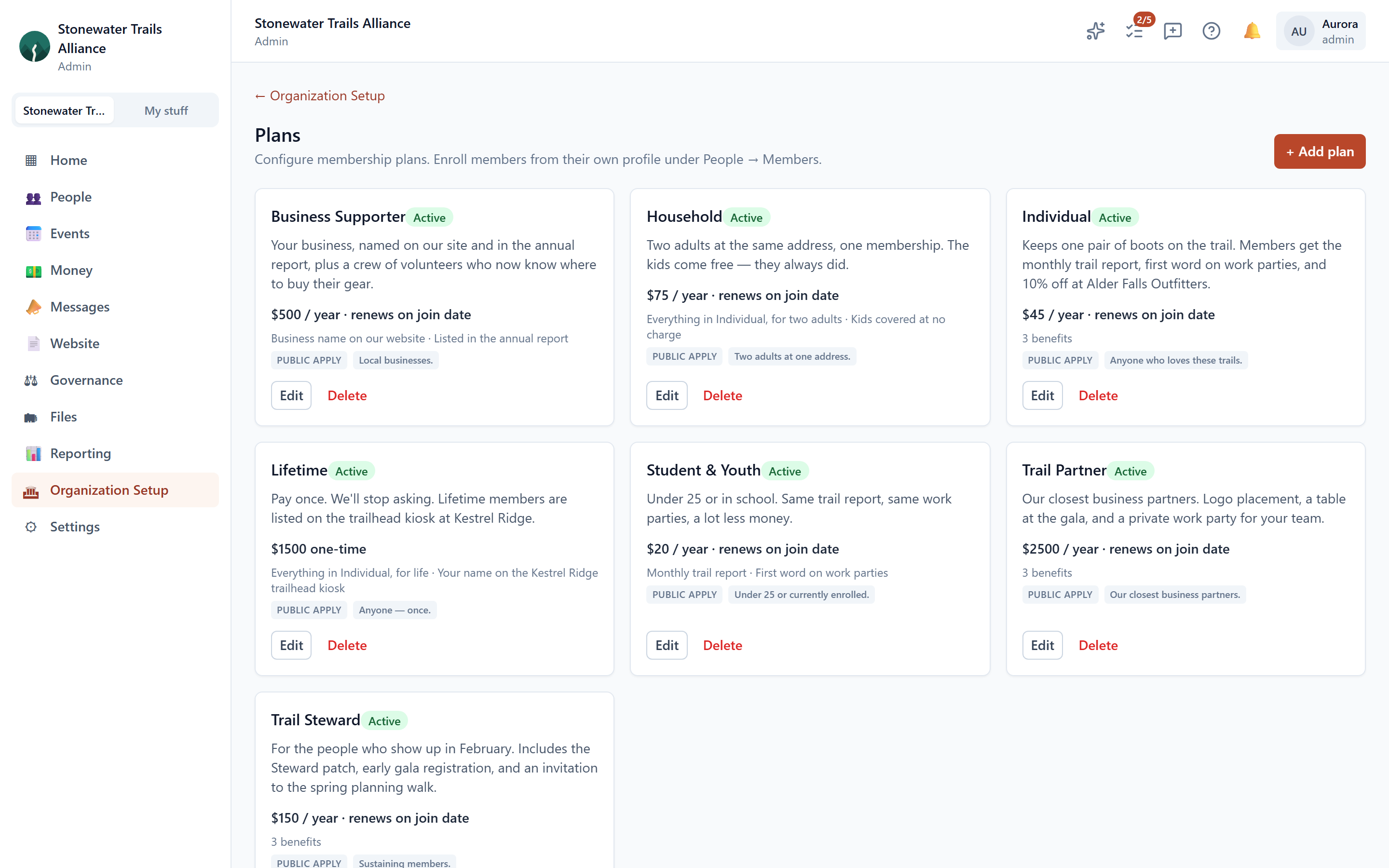The width and height of the screenshot is (1389, 868).
Task: Edit the Lifetime plan
Action: pos(291,645)
